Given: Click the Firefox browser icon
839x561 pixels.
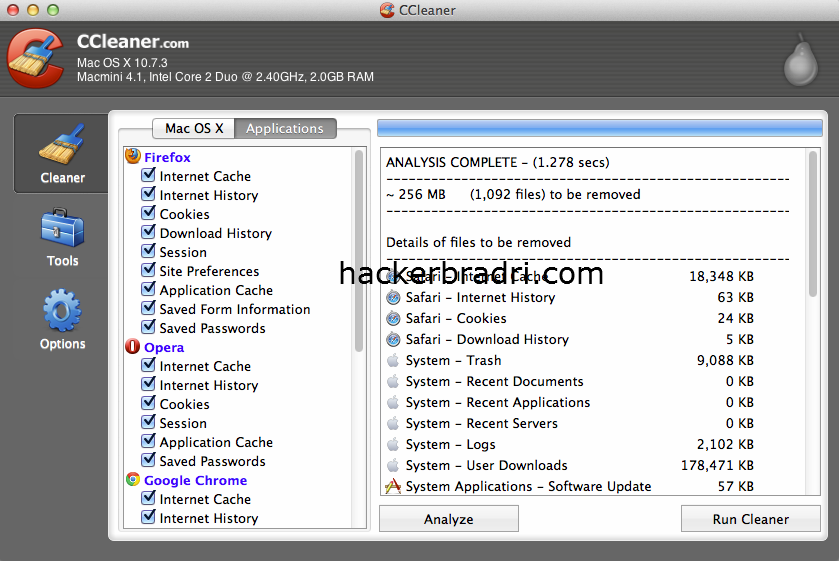Looking at the screenshot, I should point(133,156).
